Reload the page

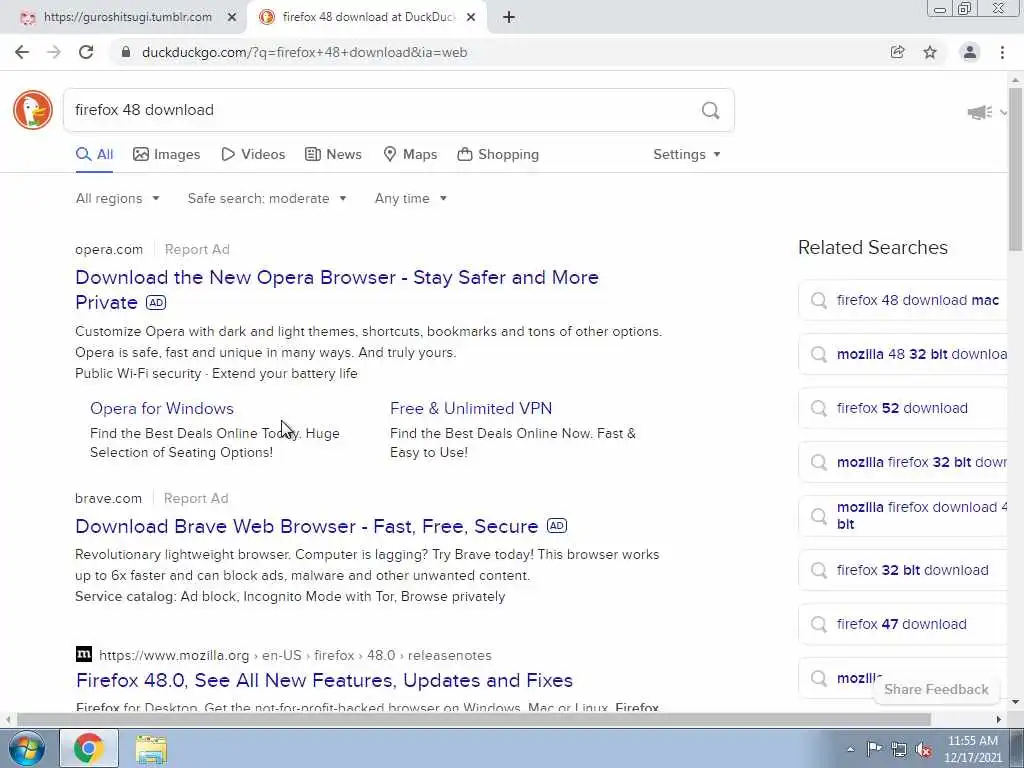(86, 52)
